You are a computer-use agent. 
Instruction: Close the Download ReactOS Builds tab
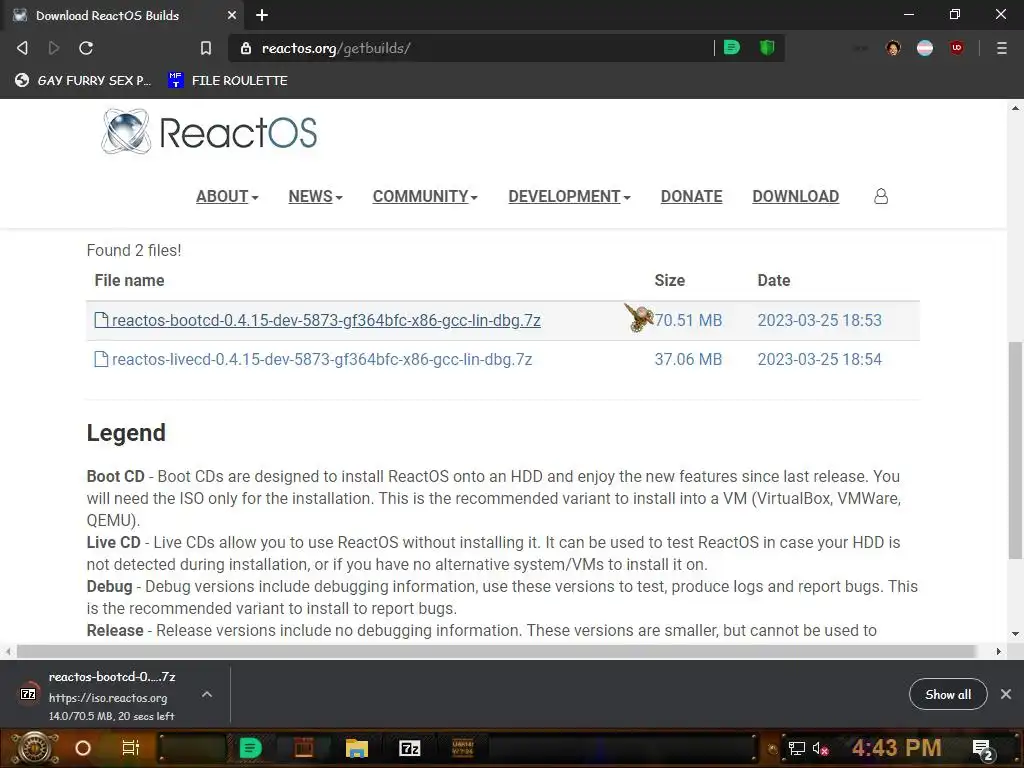click(x=232, y=15)
